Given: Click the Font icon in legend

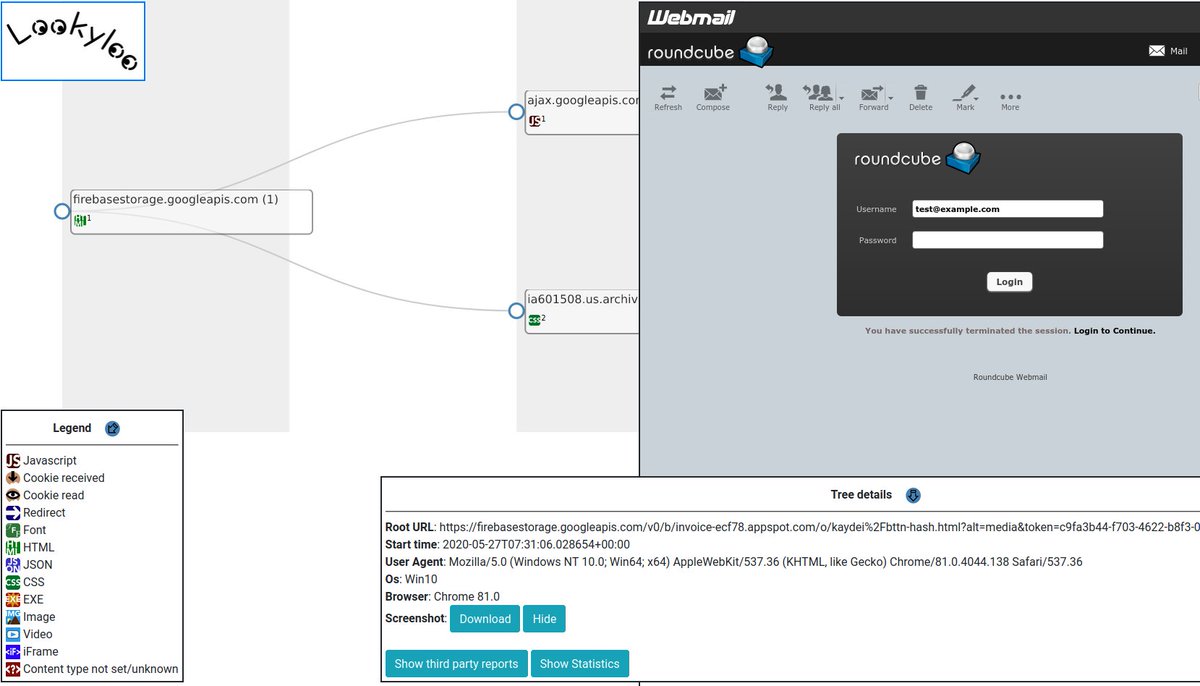Looking at the screenshot, I should [x=13, y=530].
